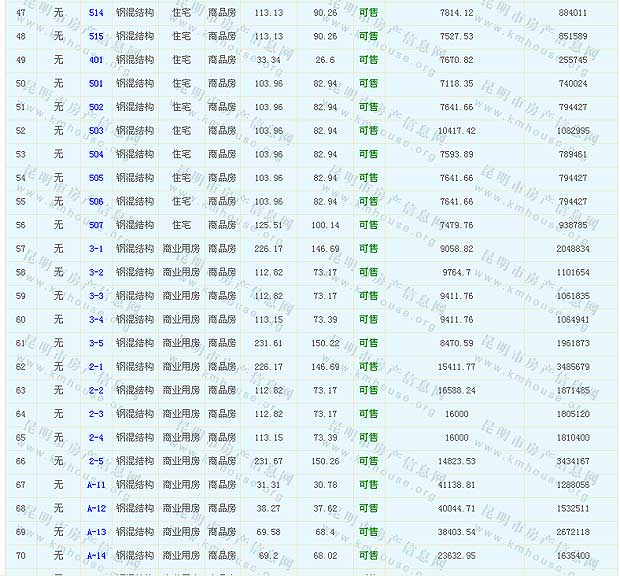Click unit A-14 link

96,556
